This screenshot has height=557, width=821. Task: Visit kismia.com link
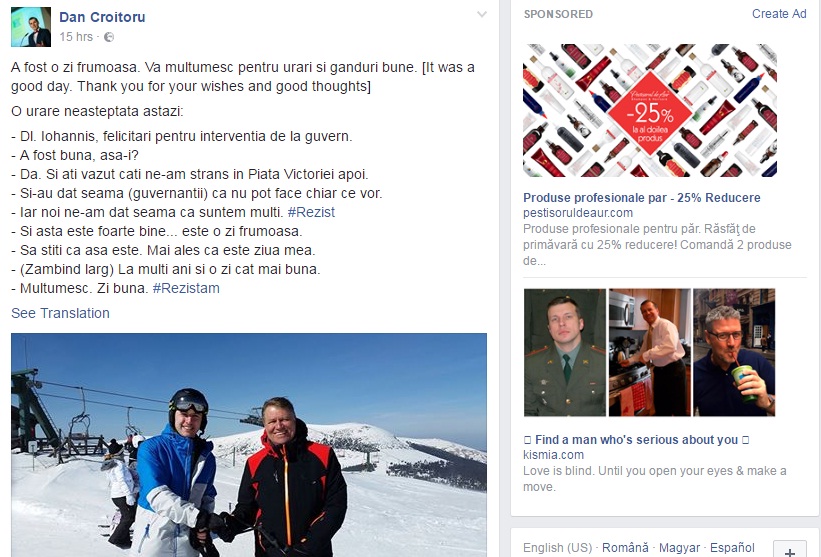point(553,455)
